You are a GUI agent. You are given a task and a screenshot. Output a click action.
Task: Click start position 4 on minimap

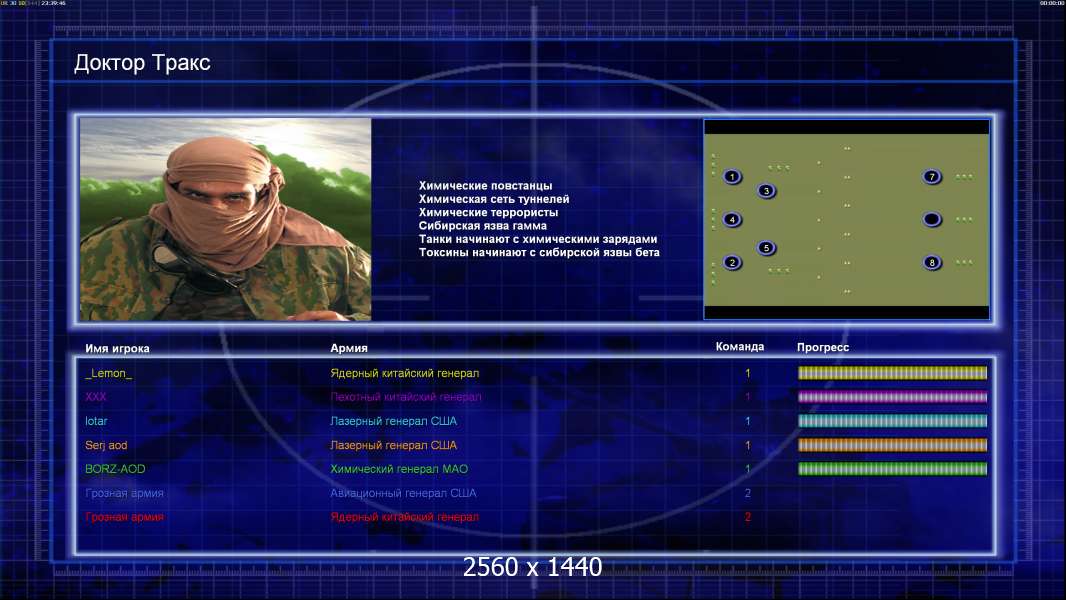coord(732,219)
